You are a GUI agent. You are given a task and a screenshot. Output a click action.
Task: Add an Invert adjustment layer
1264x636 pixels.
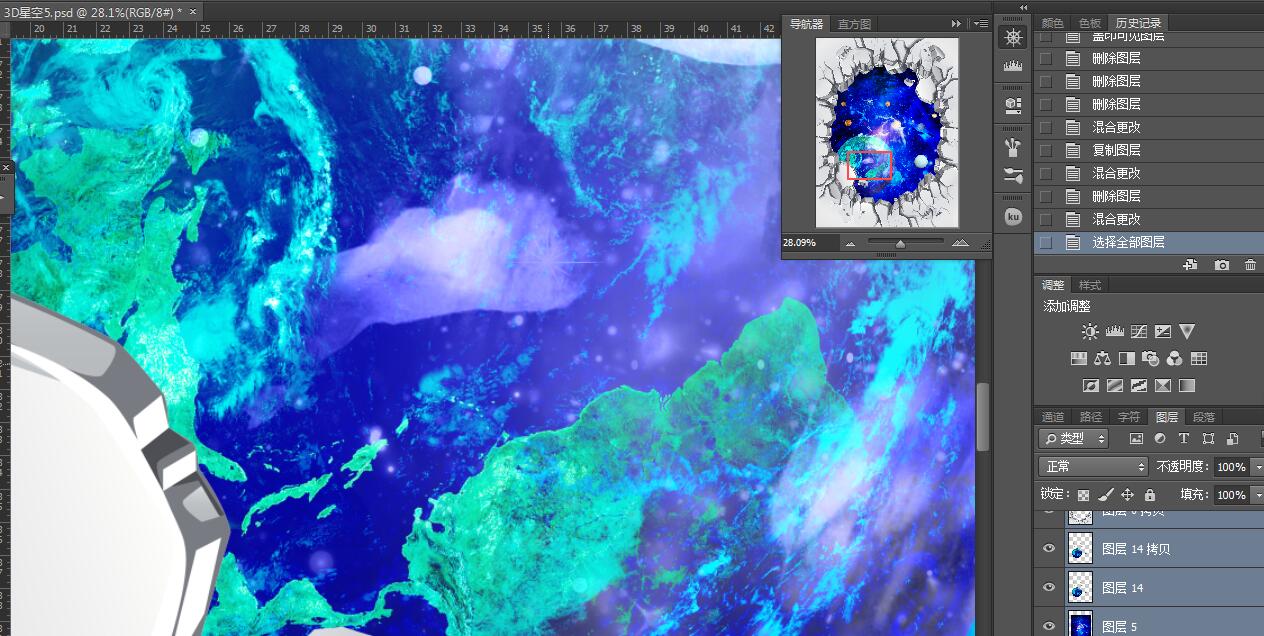[x=1091, y=385]
